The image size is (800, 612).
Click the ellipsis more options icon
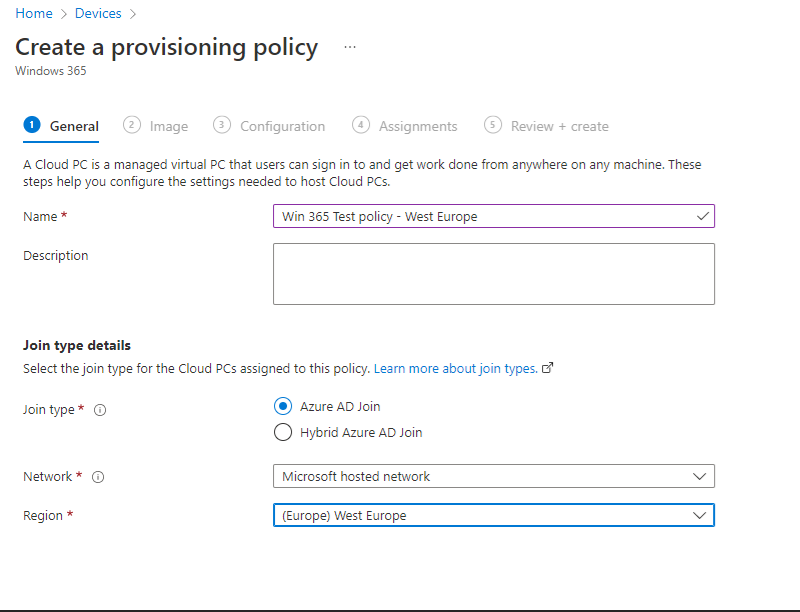point(349,47)
